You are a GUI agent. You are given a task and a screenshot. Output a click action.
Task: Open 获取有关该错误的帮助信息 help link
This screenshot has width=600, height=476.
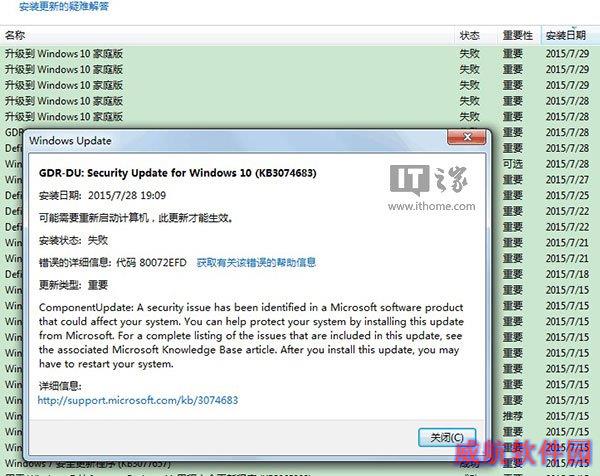pyautogui.click(x=256, y=262)
